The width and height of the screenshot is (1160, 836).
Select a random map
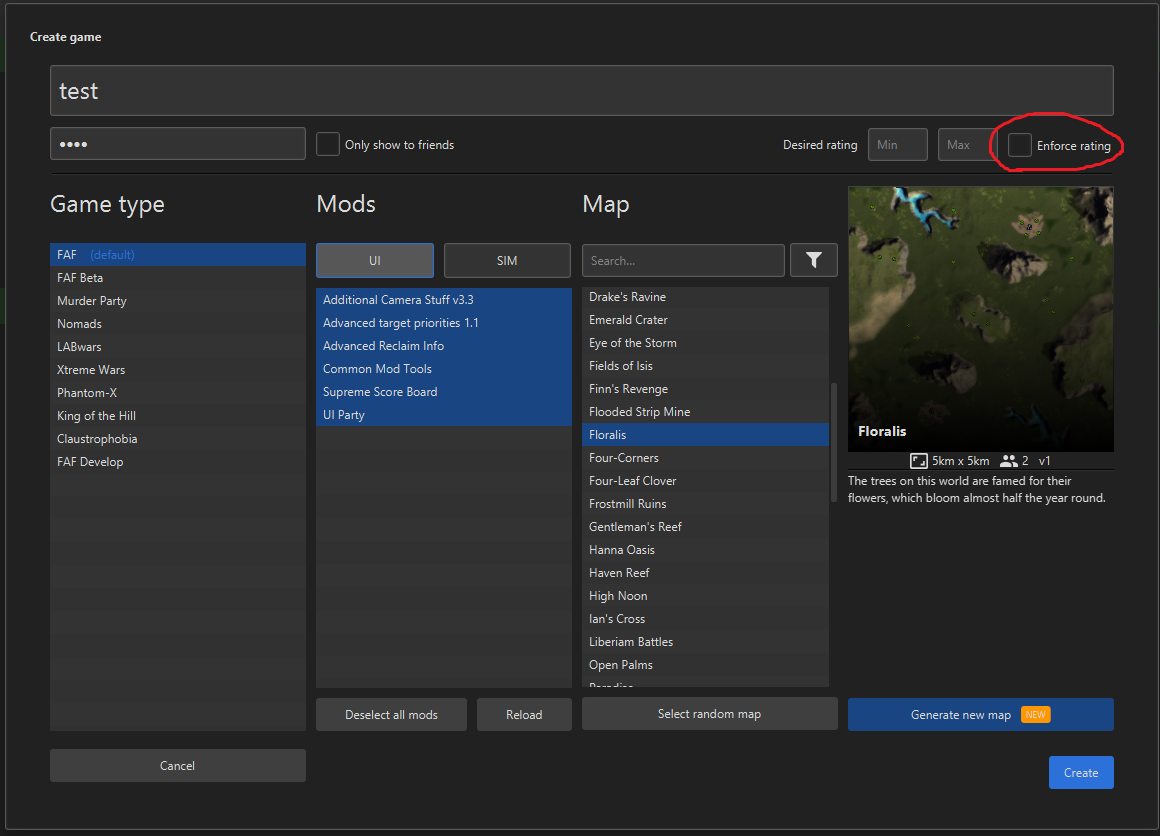point(709,714)
